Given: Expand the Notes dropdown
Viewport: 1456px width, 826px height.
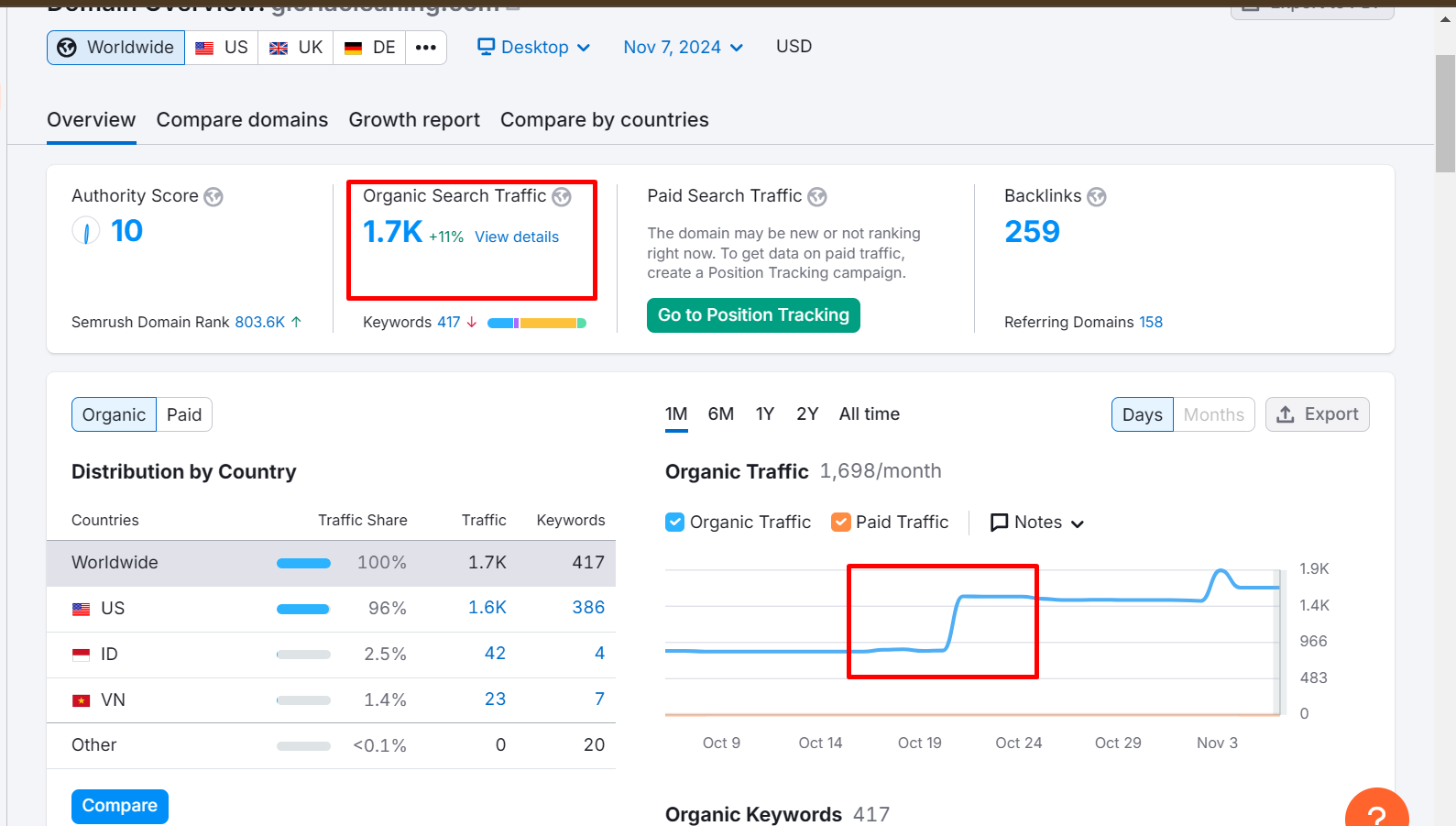Looking at the screenshot, I should click(1037, 523).
